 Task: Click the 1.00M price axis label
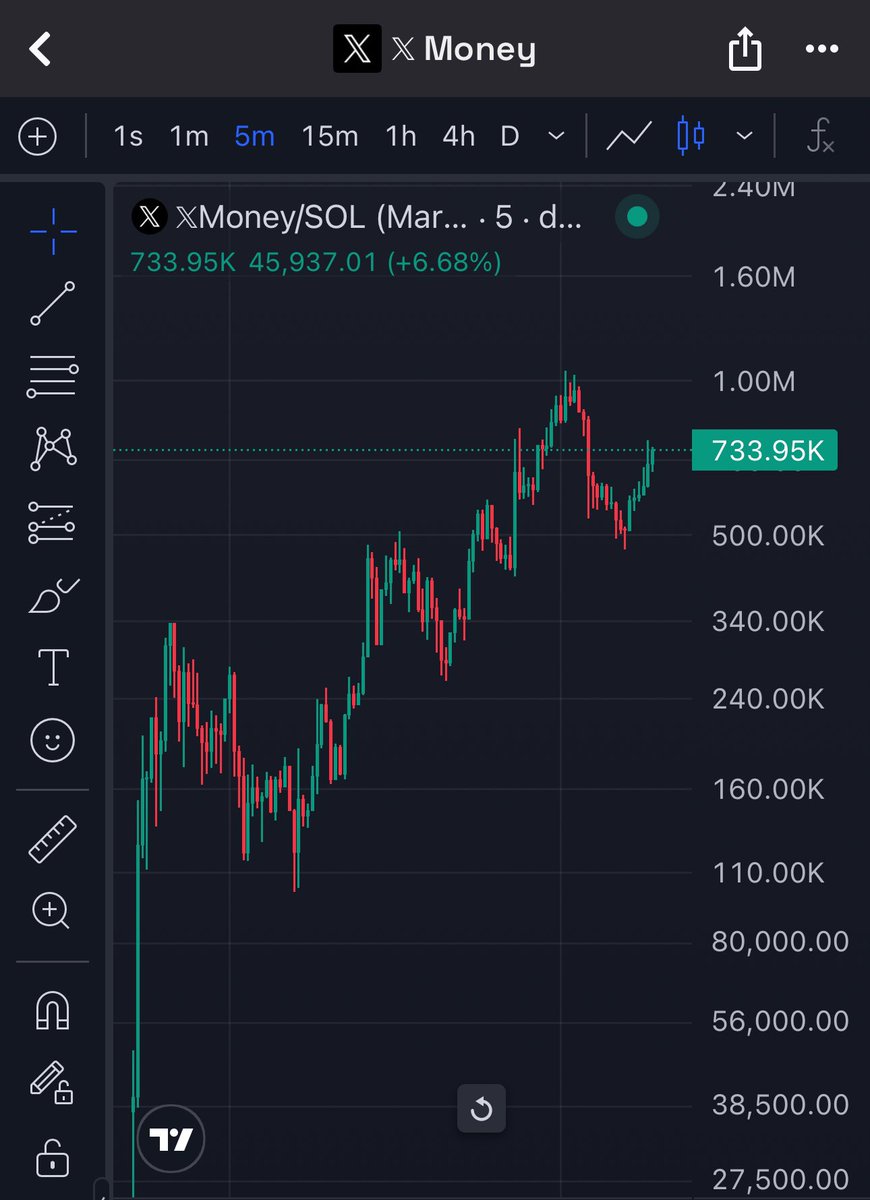click(754, 381)
